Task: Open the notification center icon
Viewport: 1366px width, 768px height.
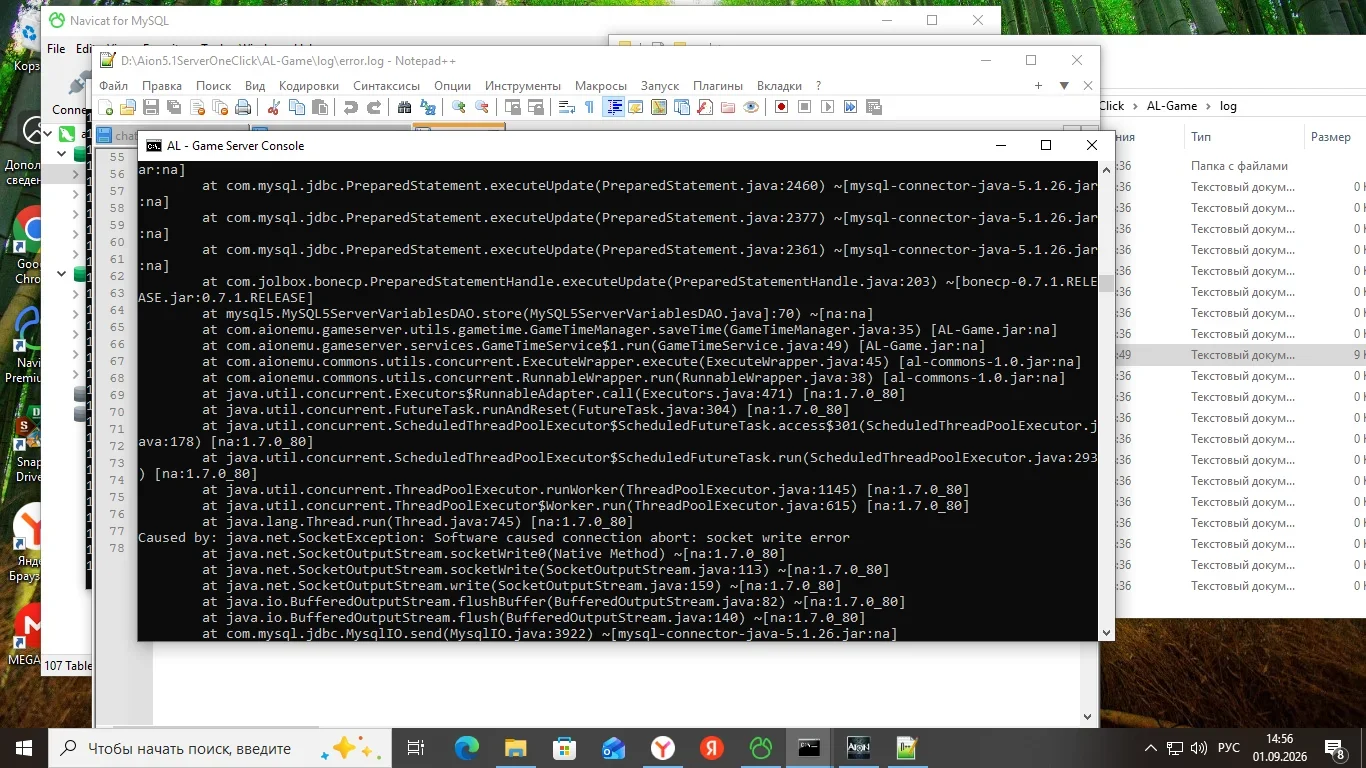Action: pyautogui.click(x=1335, y=748)
